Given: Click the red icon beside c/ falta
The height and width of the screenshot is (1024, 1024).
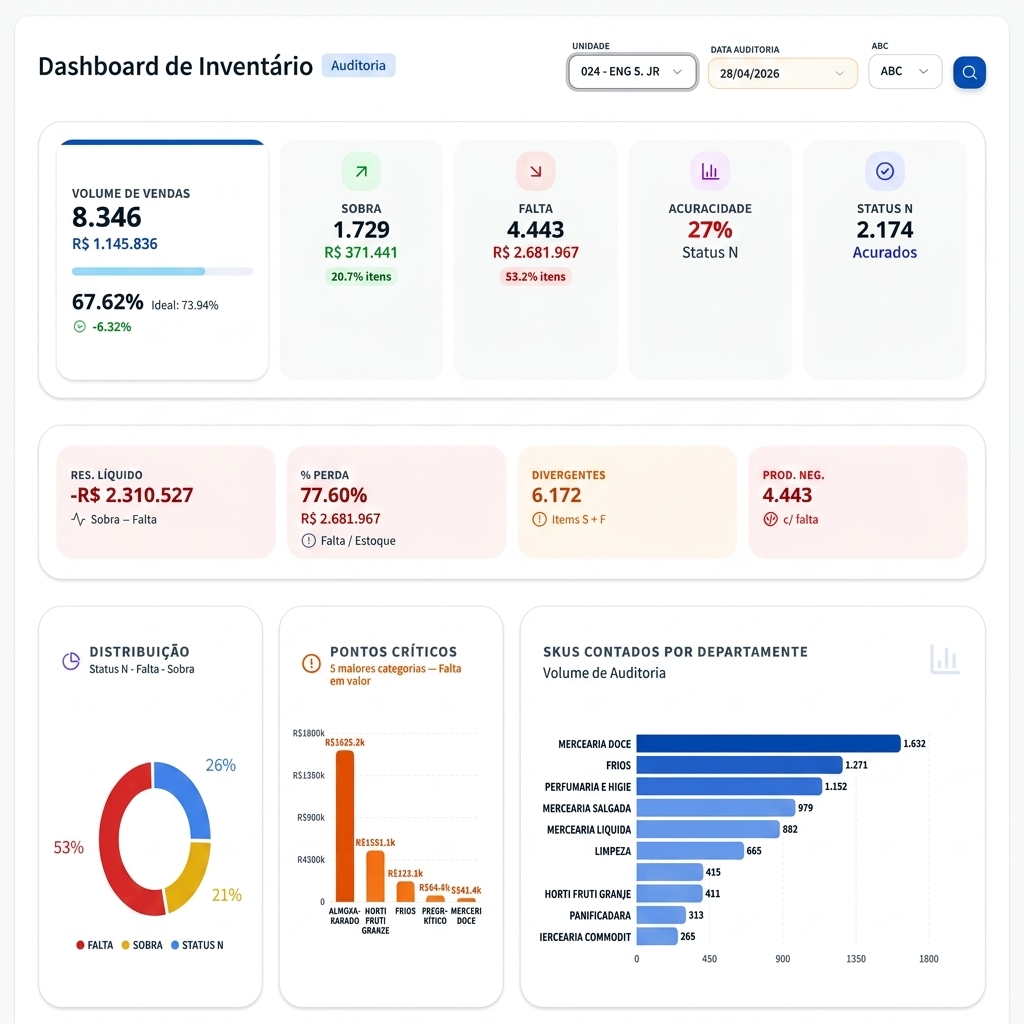Looking at the screenshot, I should 771,520.
